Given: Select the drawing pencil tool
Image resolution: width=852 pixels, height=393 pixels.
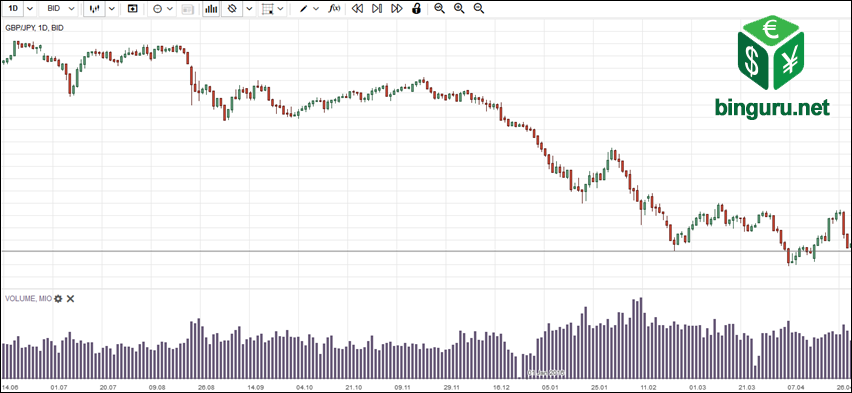Looking at the screenshot, I should 304,9.
